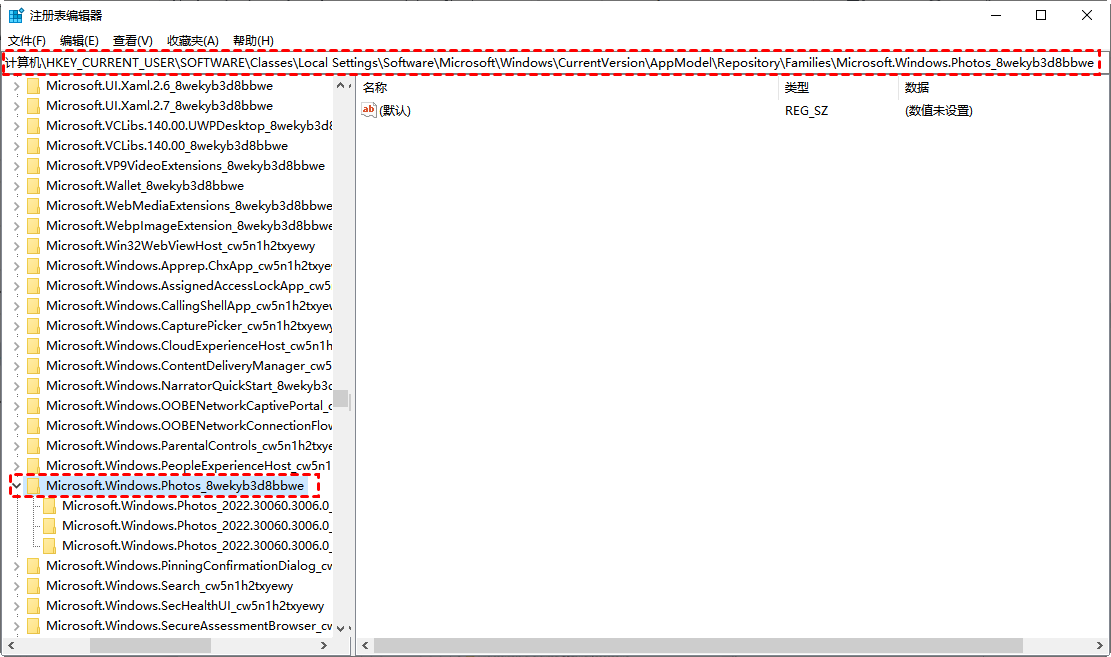Click folder icon of Microsoft.Wallet_8wekyb3d8bbwe

(34, 185)
